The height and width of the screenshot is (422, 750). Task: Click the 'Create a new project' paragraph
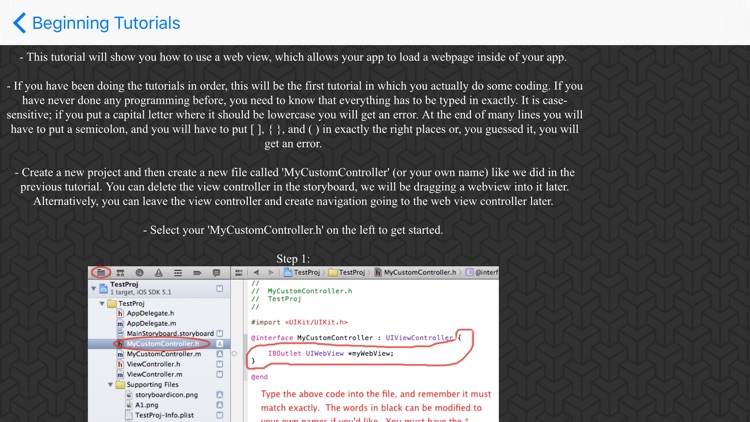pyautogui.click(x=293, y=187)
